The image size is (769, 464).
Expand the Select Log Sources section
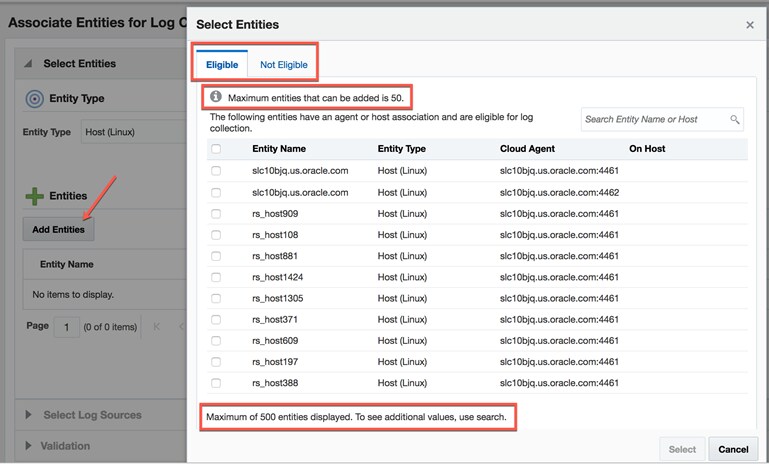(28, 415)
